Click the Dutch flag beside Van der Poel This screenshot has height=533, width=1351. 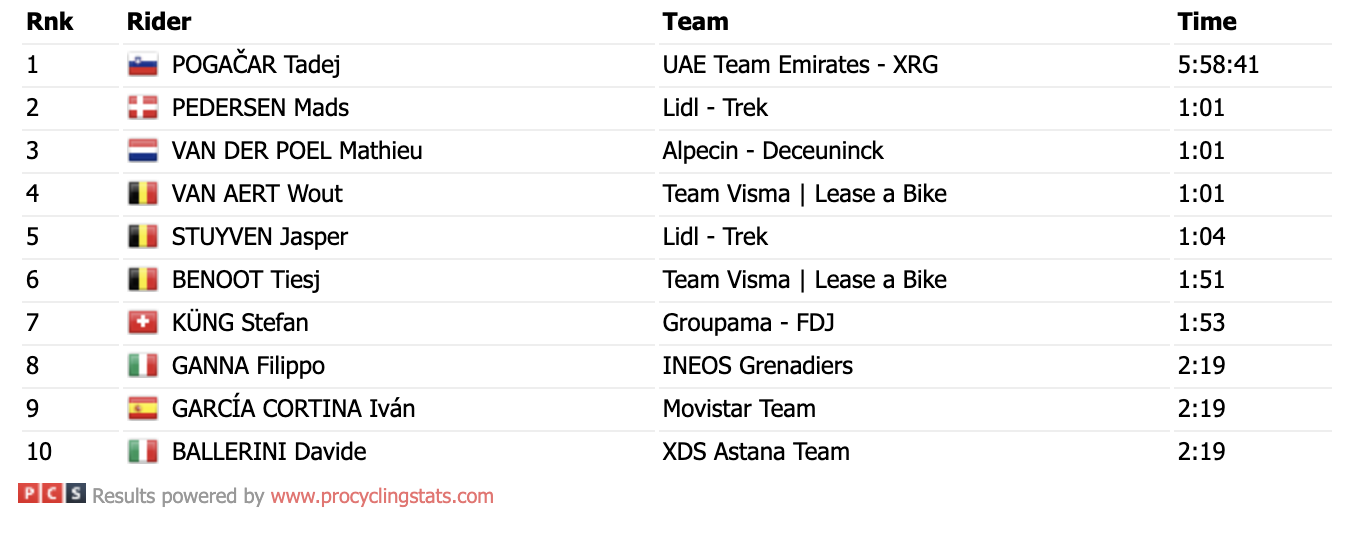(143, 151)
